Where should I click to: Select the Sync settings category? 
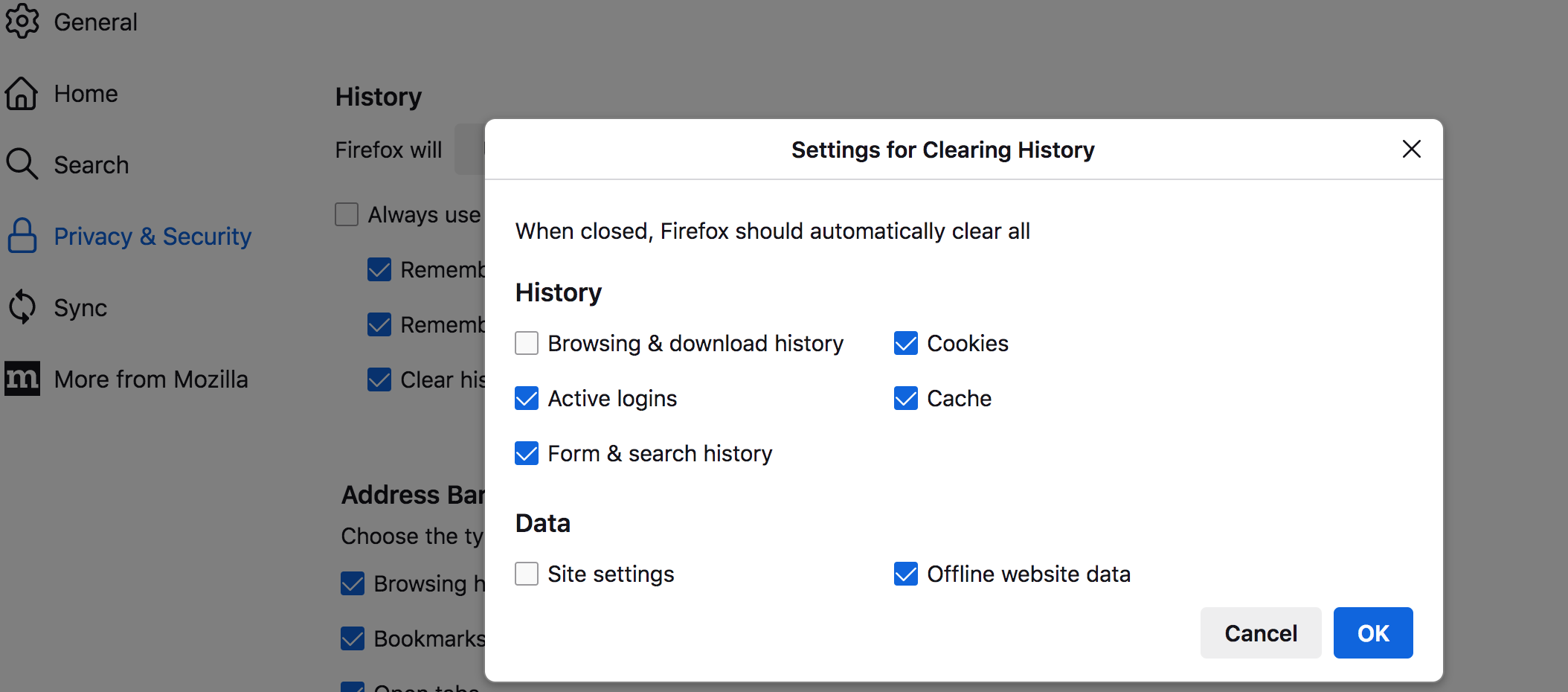click(80, 308)
